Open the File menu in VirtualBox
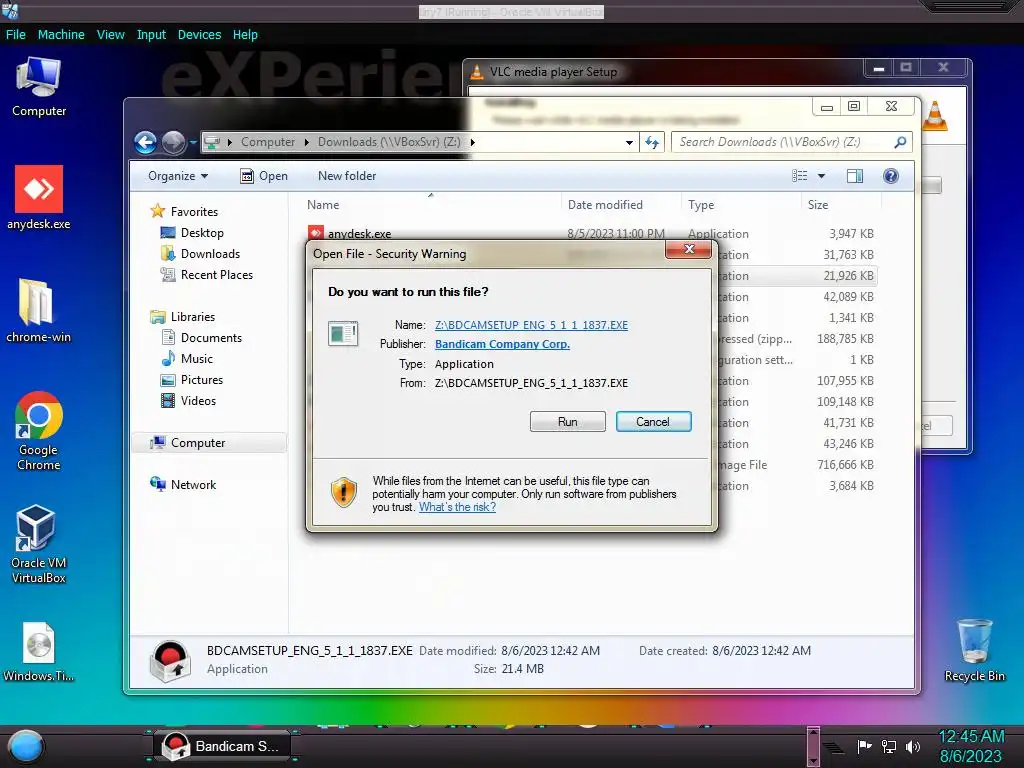 click(16, 35)
